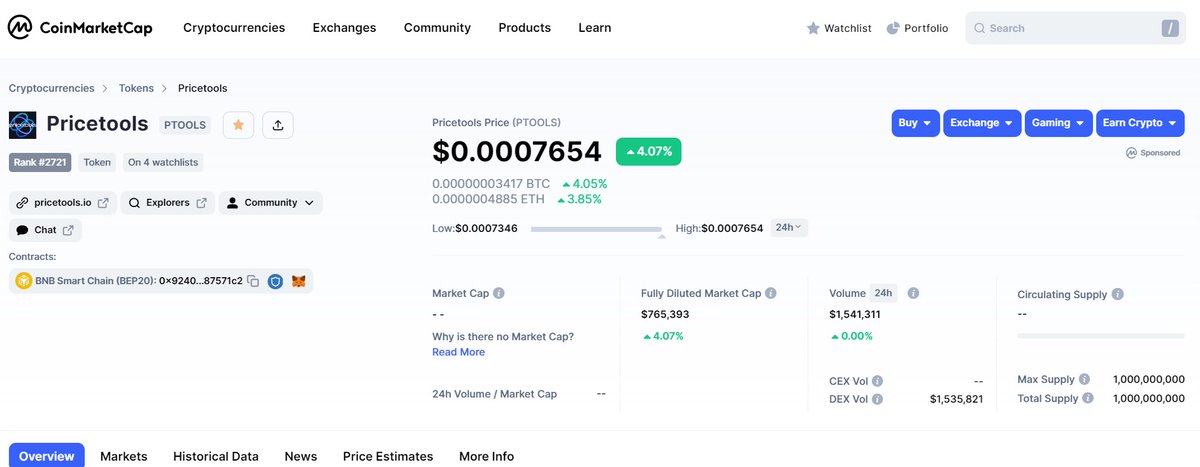Click the $1,535,821 DEX volume value
This screenshot has height=467, width=1200.
tap(956, 399)
